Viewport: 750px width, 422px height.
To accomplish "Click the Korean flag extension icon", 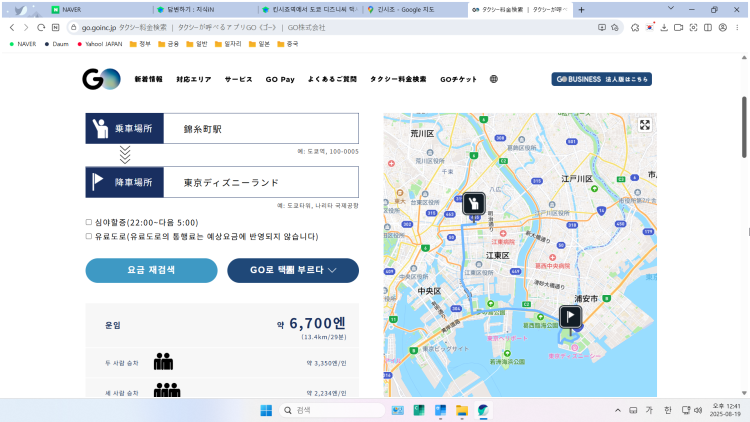I will click(650, 27).
